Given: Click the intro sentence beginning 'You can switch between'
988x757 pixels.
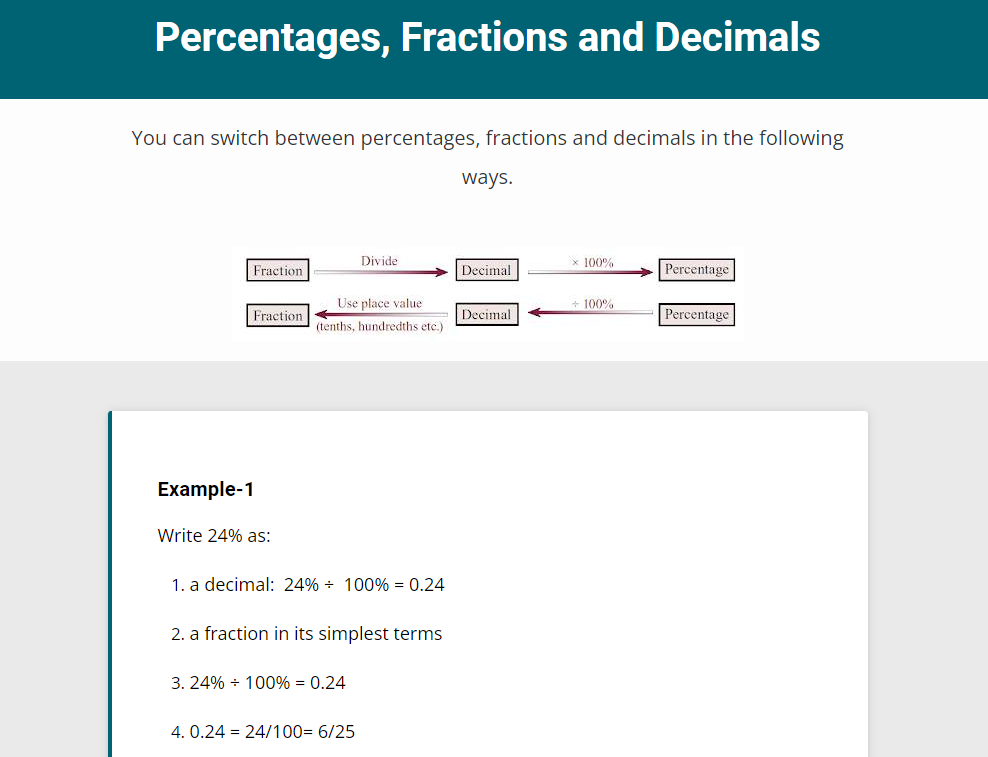Looking at the screenshot, I should (x=487, y=138).
